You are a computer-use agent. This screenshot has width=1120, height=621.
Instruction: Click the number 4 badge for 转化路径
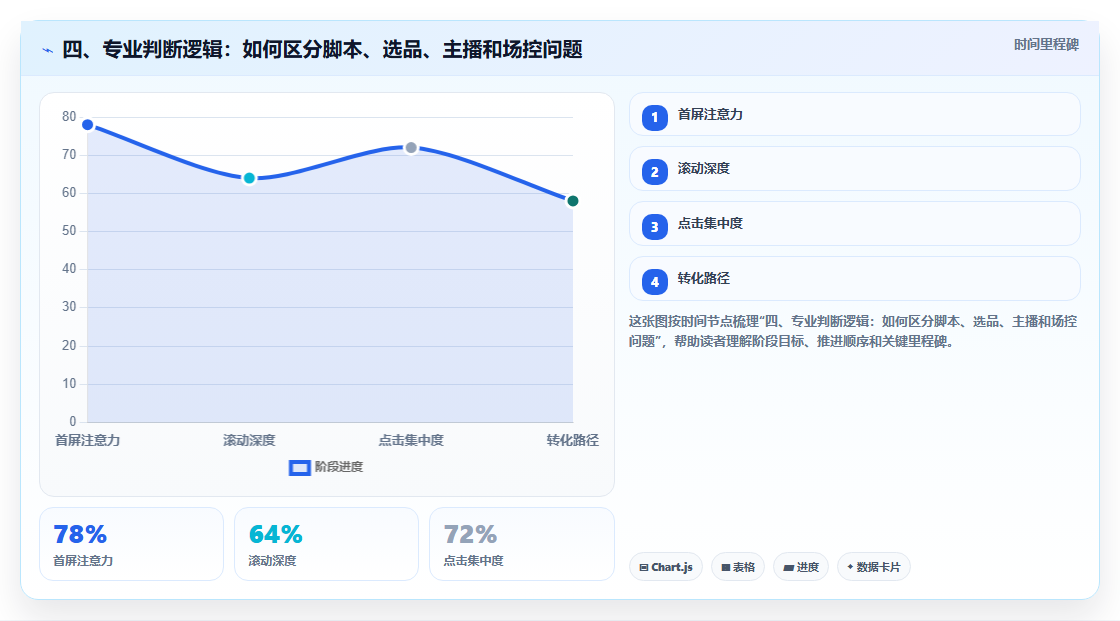(654, 282)
